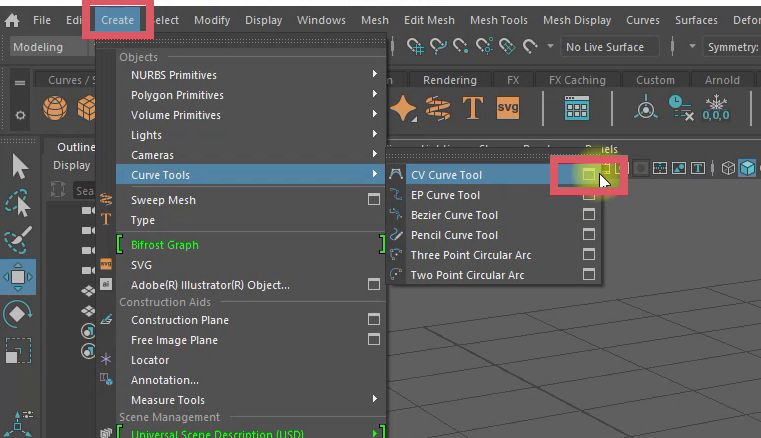The width and height of the screenshot is (761, 438).
Task: Open the Mesh Tools menu
Action: [x=498, y=20]
